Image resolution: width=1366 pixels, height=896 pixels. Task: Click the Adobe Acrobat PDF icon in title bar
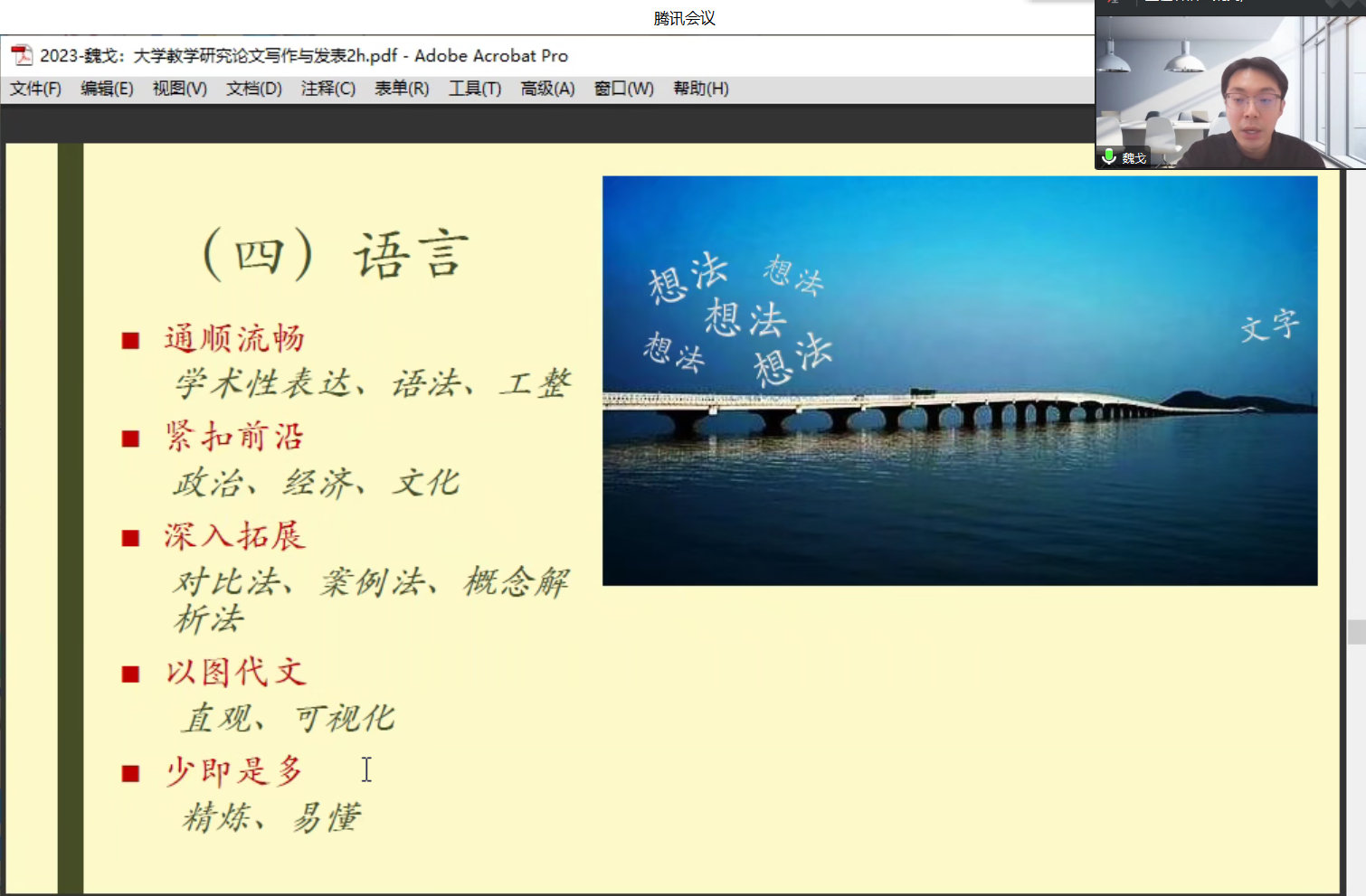pyautogui.click(x=21, y=55)
